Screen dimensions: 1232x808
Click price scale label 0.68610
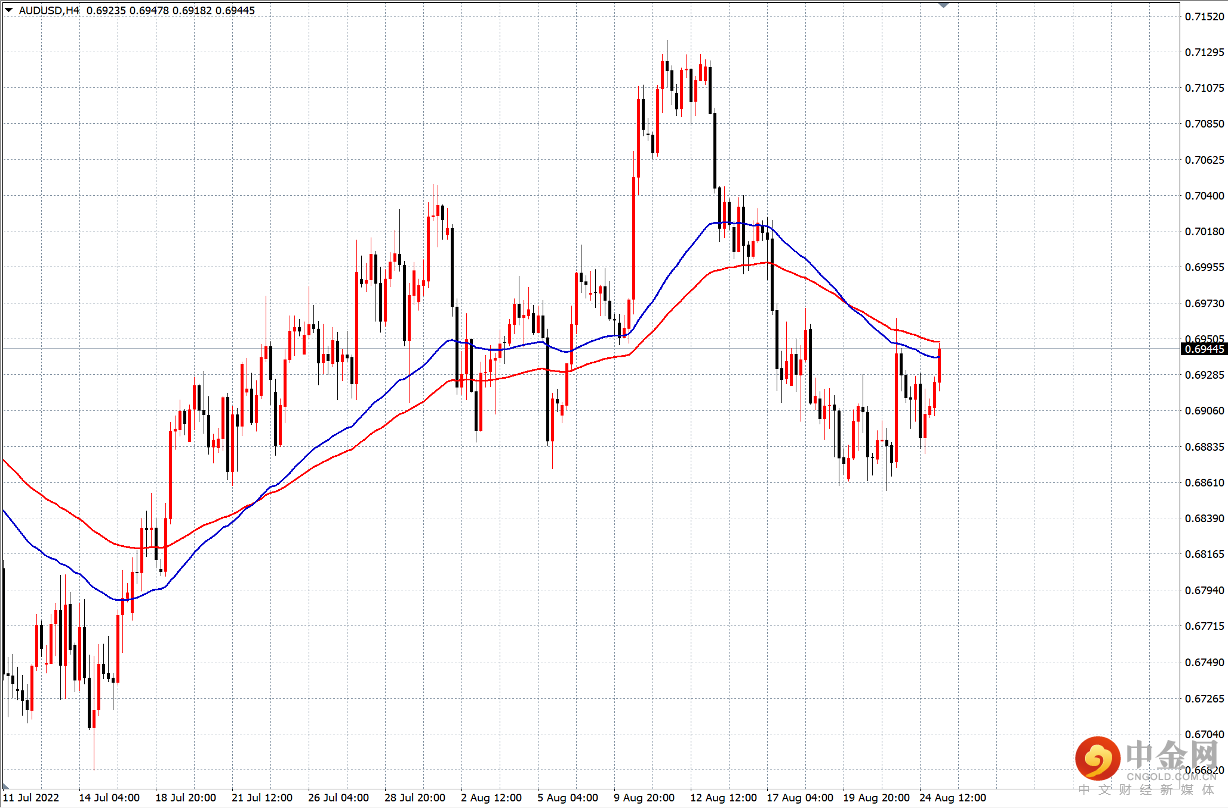point(1205,483)
